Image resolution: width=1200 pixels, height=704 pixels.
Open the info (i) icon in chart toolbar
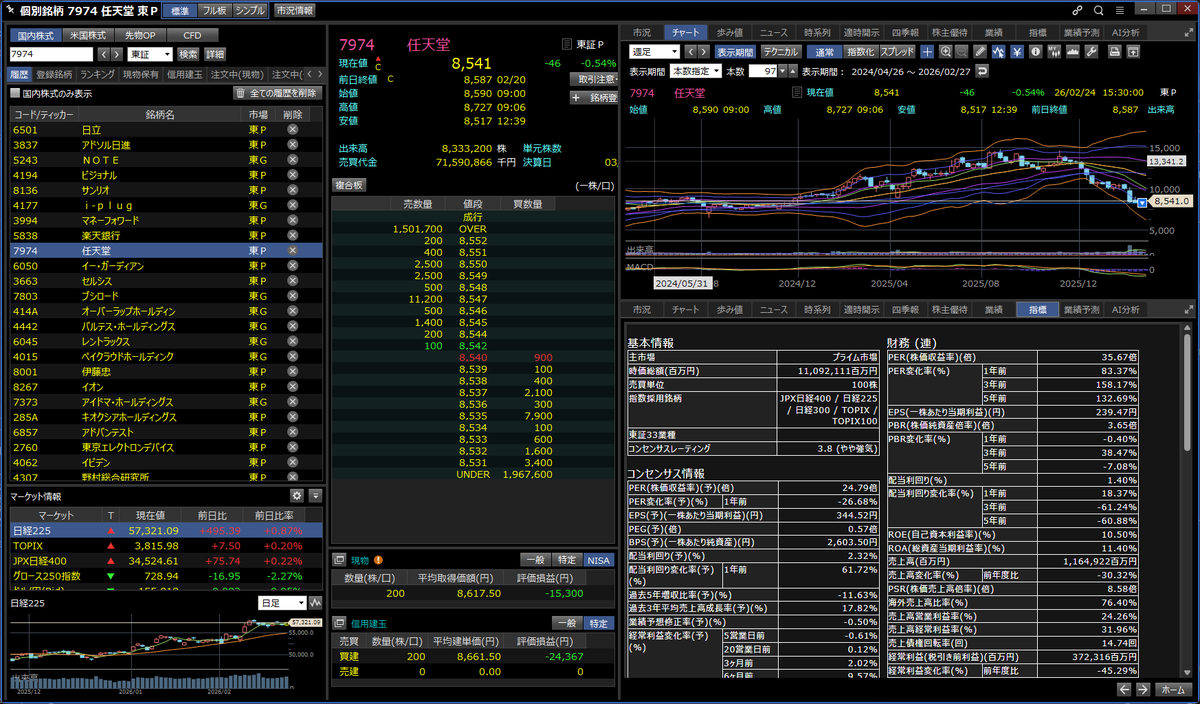tap(1034, 51)
